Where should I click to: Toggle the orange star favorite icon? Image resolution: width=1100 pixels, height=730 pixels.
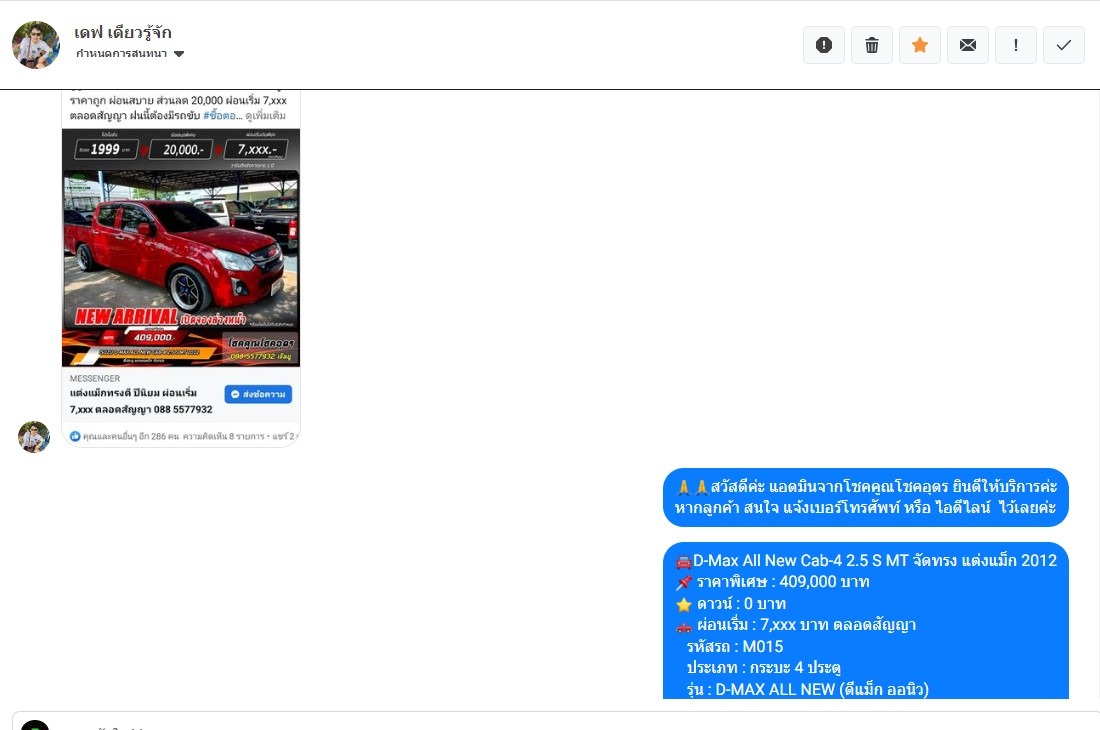(920, 45)
